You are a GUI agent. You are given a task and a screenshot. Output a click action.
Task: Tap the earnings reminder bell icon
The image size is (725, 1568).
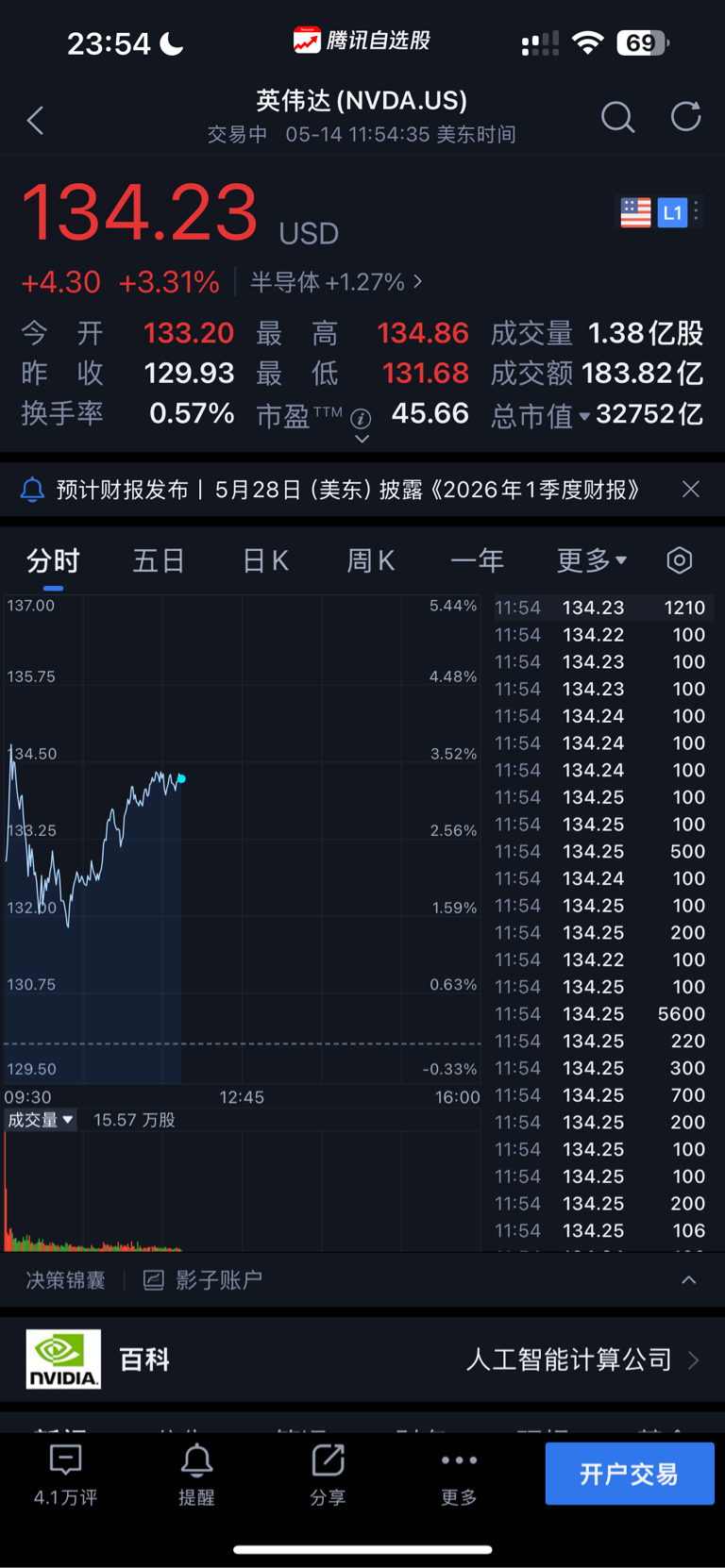click(x=32, y=489)
